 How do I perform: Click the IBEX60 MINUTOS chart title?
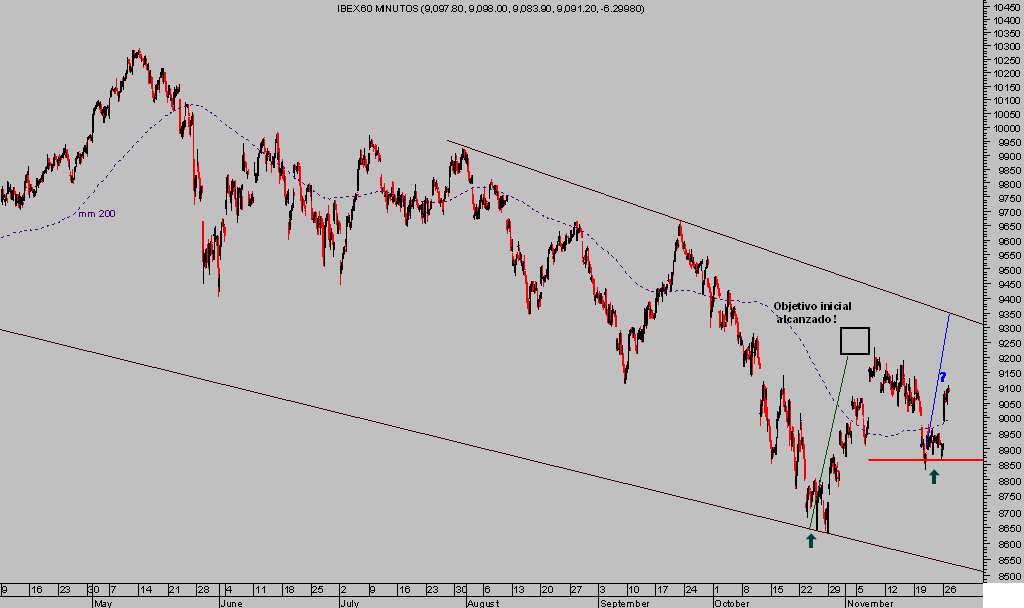[x=490, y=8]
